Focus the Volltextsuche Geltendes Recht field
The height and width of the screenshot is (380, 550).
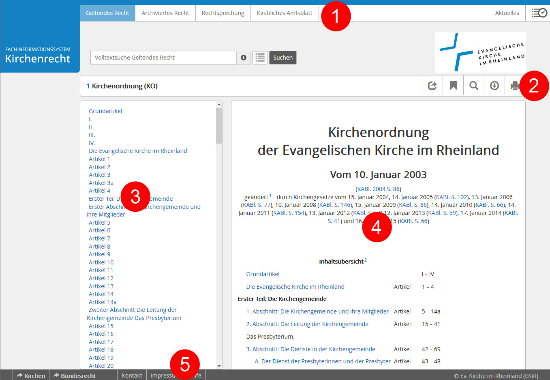pos(163,58)
